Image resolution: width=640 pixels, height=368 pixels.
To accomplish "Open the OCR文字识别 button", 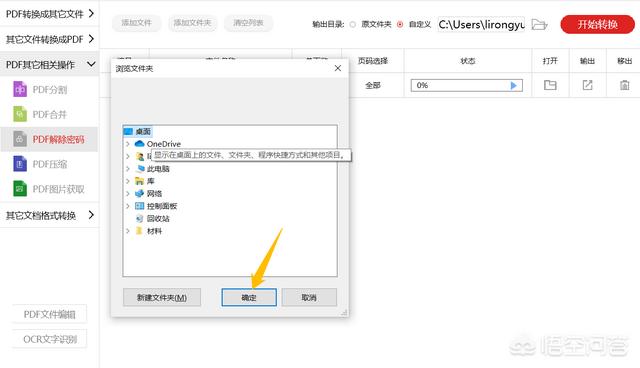I will (49, 339).
